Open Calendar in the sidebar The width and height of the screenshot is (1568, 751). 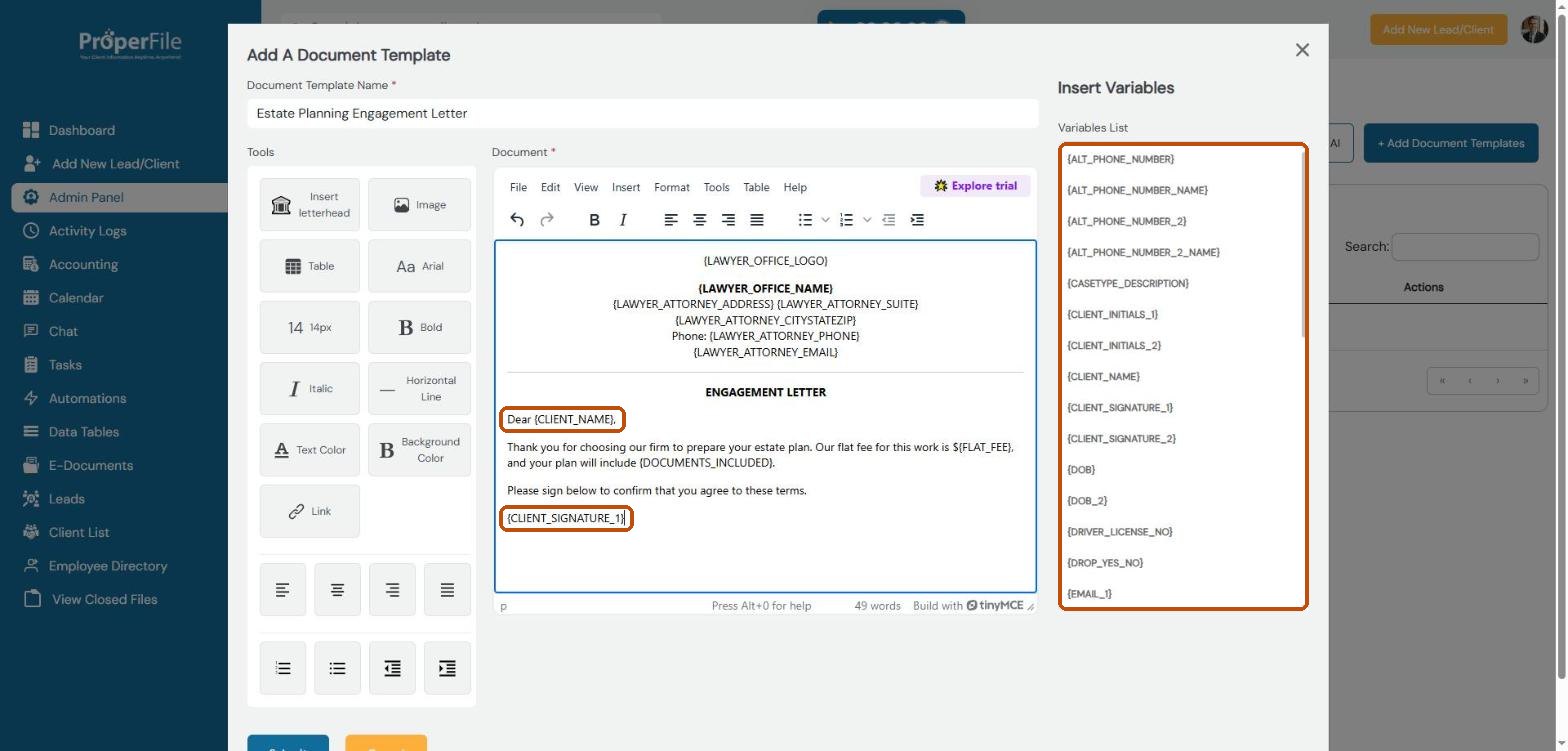(x=76, y=298)
